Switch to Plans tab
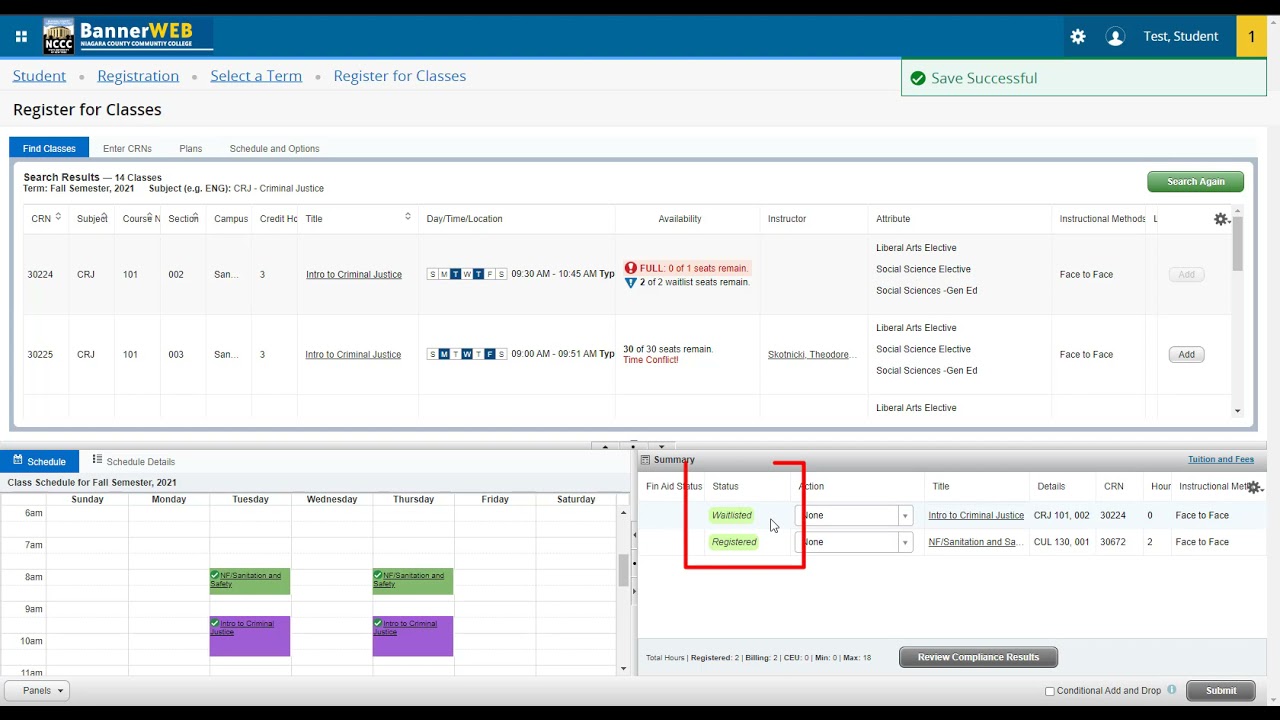1280x720 pixels. pos(191,148)
